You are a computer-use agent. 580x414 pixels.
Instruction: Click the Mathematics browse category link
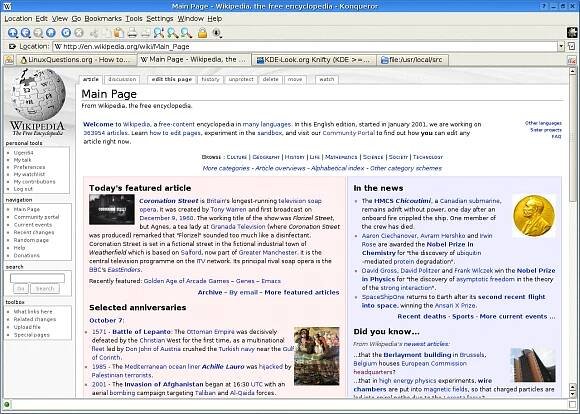341,157
